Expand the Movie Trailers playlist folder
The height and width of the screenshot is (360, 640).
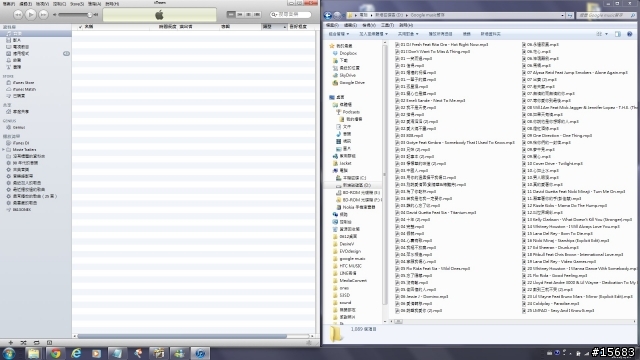[4, 150]
